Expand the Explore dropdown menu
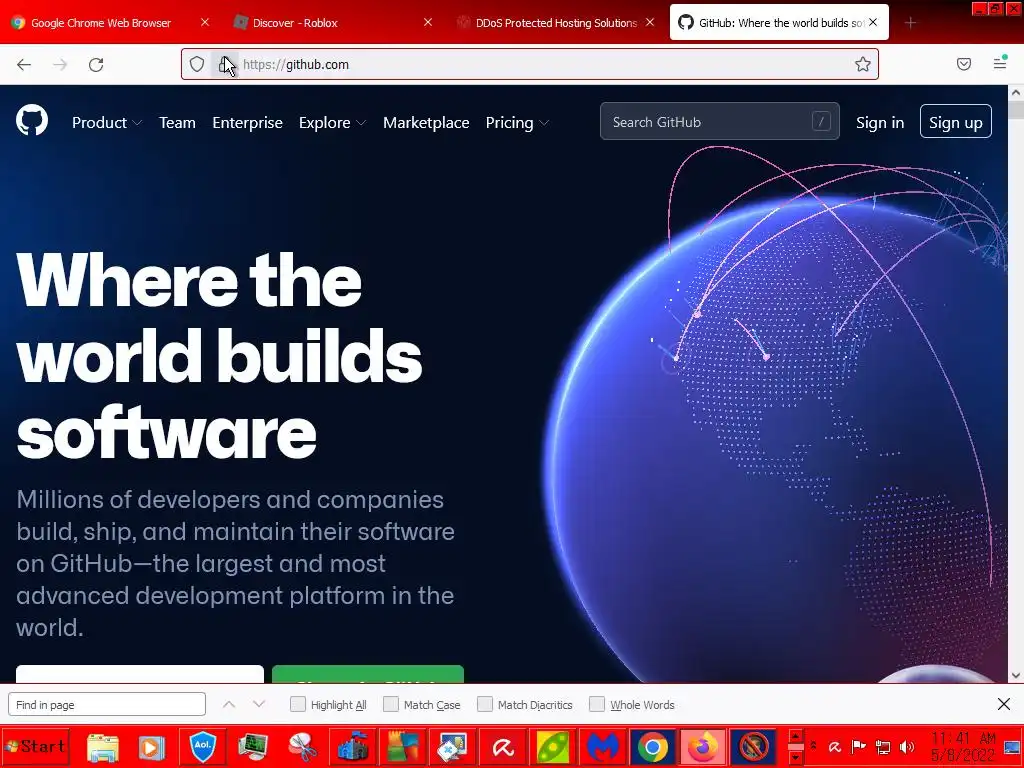Viewport: 1024px width, 768px height. point(332,122)
